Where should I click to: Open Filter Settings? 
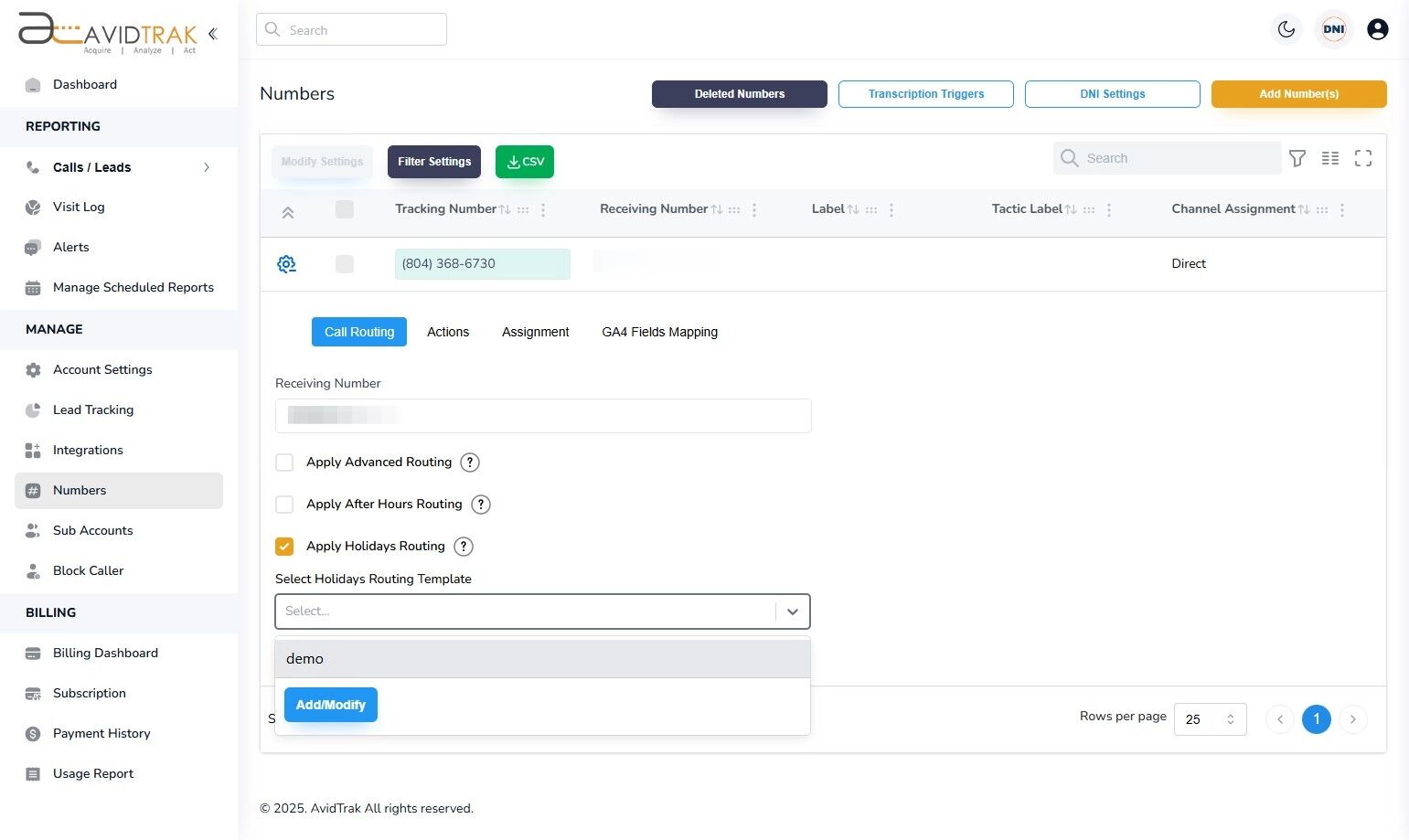pyautogui.click(x=434, y=162)
